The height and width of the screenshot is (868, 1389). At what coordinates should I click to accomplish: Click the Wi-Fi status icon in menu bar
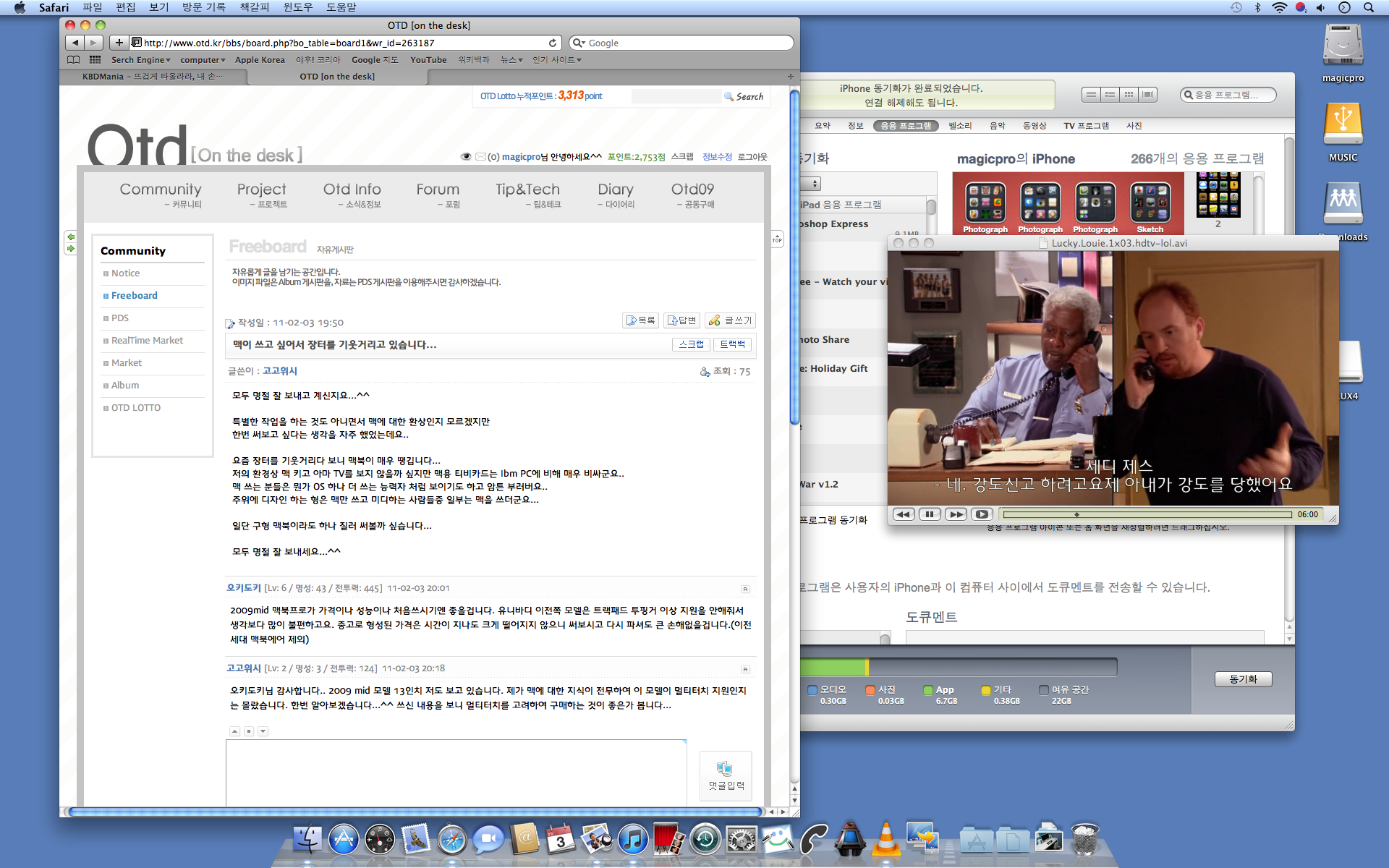(1279, 7)
